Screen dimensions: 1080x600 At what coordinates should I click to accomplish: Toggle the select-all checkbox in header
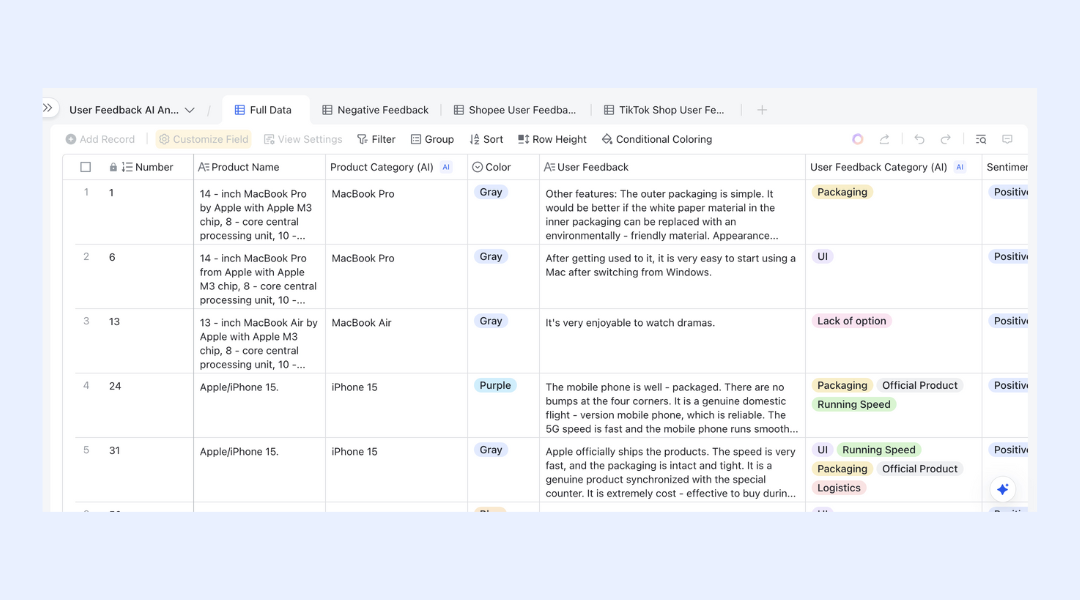[x=85, y=167]
